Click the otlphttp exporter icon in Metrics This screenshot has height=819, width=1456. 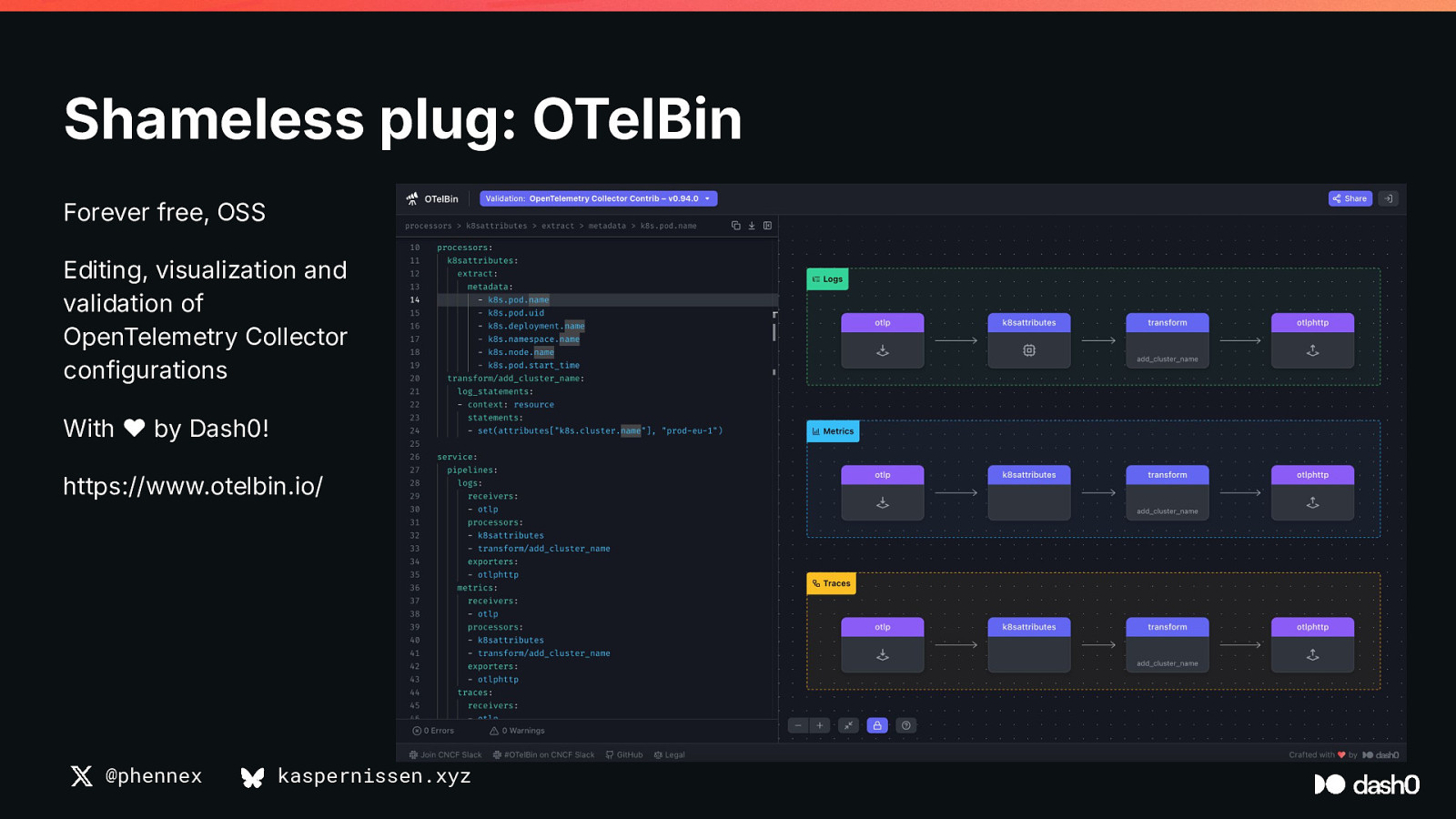coord(1313,502)
